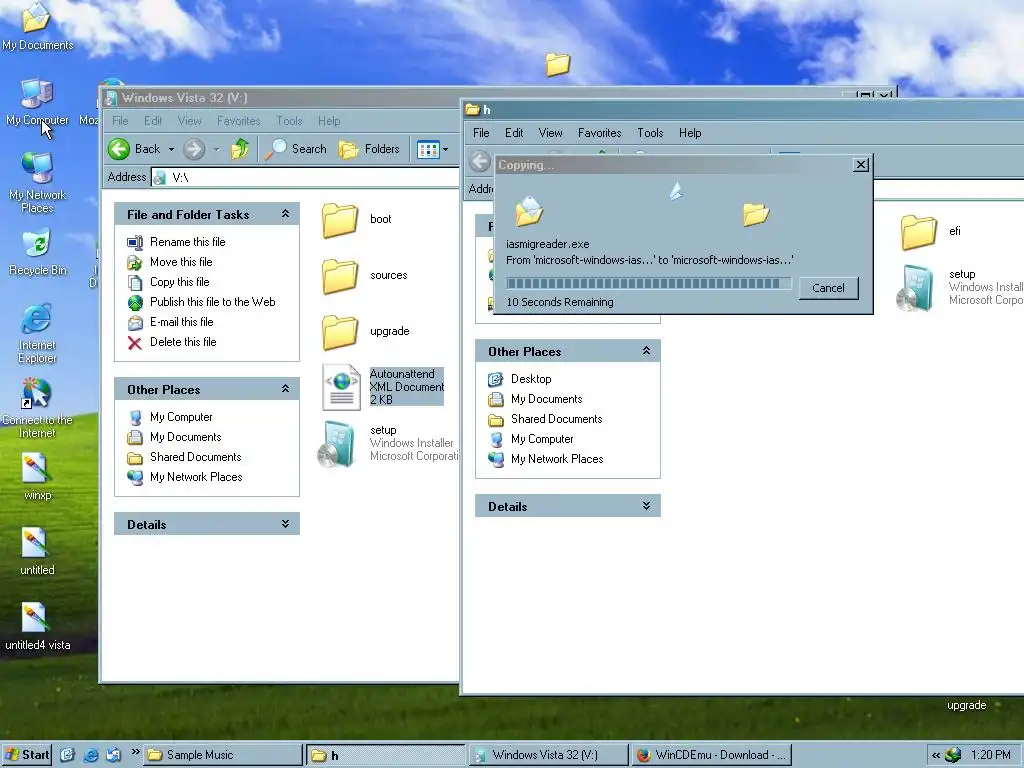Cancel the copy operation

click(x=828, y=288)
